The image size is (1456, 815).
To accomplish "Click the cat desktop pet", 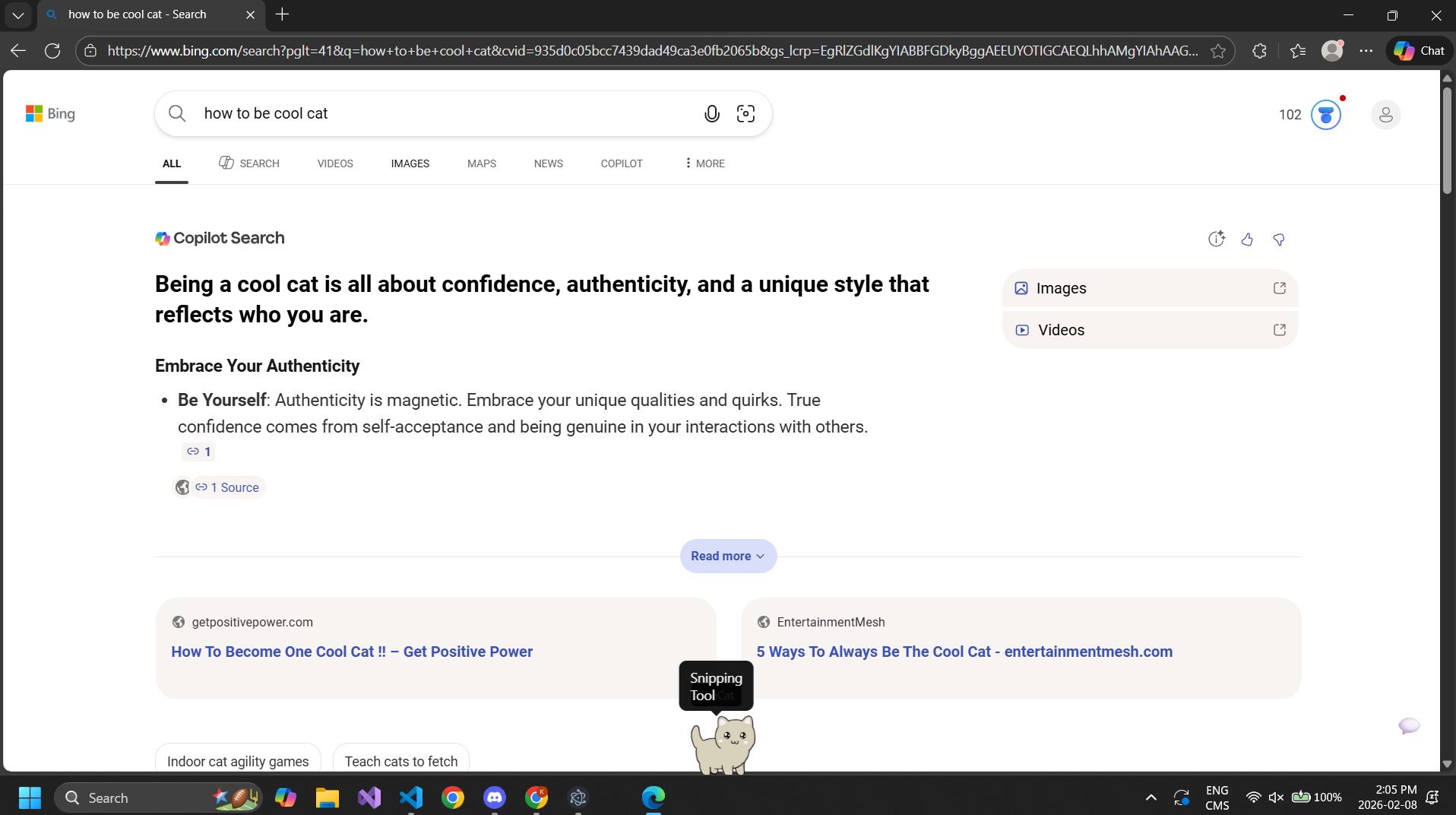I will 723,744.
